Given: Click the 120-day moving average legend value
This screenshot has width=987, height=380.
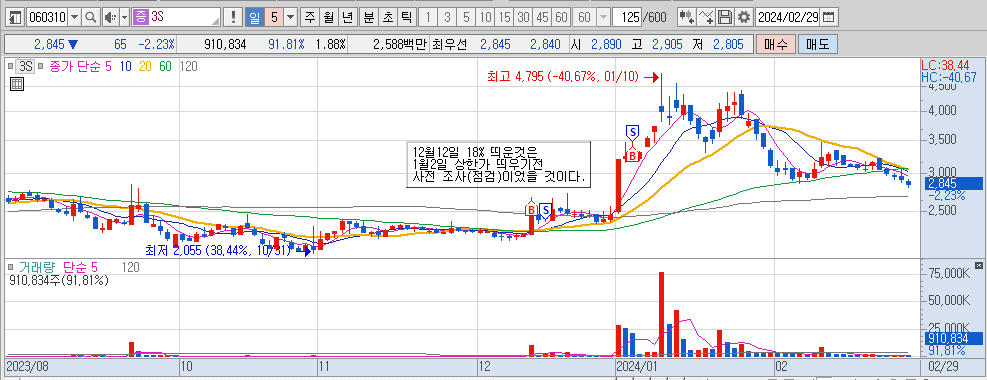Looking at the screenshot, I should 189,66.
